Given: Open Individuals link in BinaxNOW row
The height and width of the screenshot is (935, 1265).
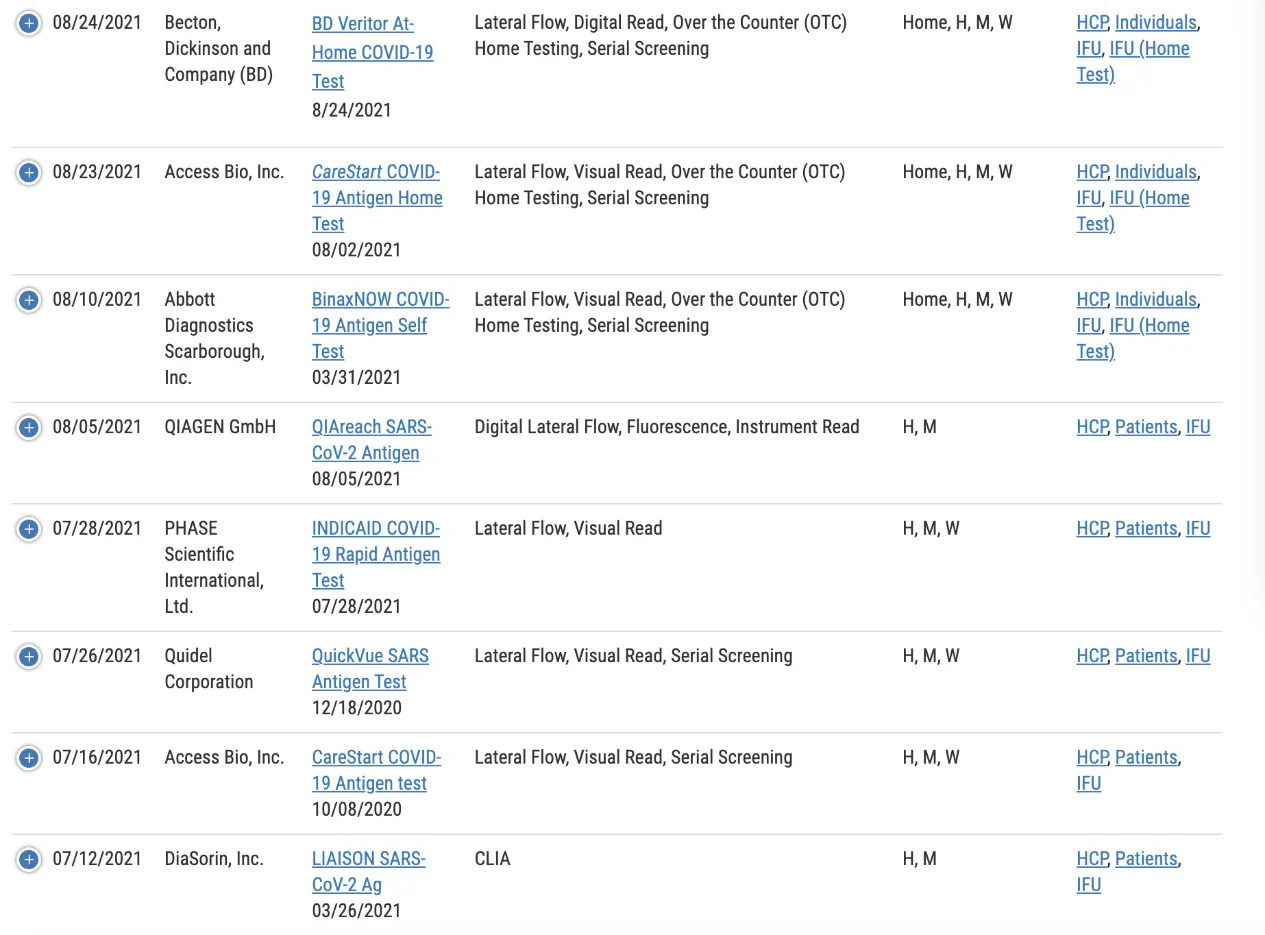Looking at the screenshot, I should click(1156, 299).
